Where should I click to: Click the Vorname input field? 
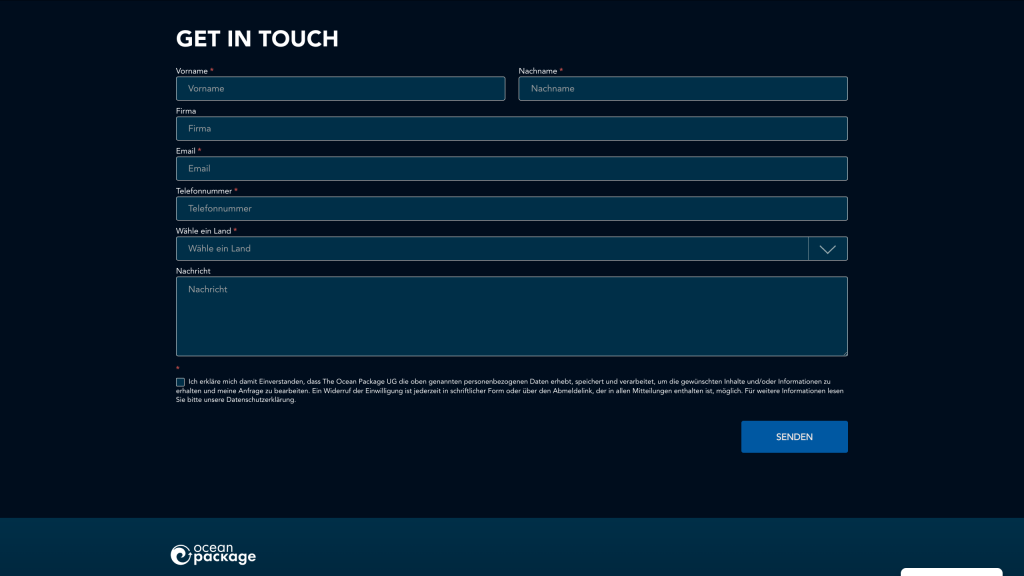pos(340,89)
